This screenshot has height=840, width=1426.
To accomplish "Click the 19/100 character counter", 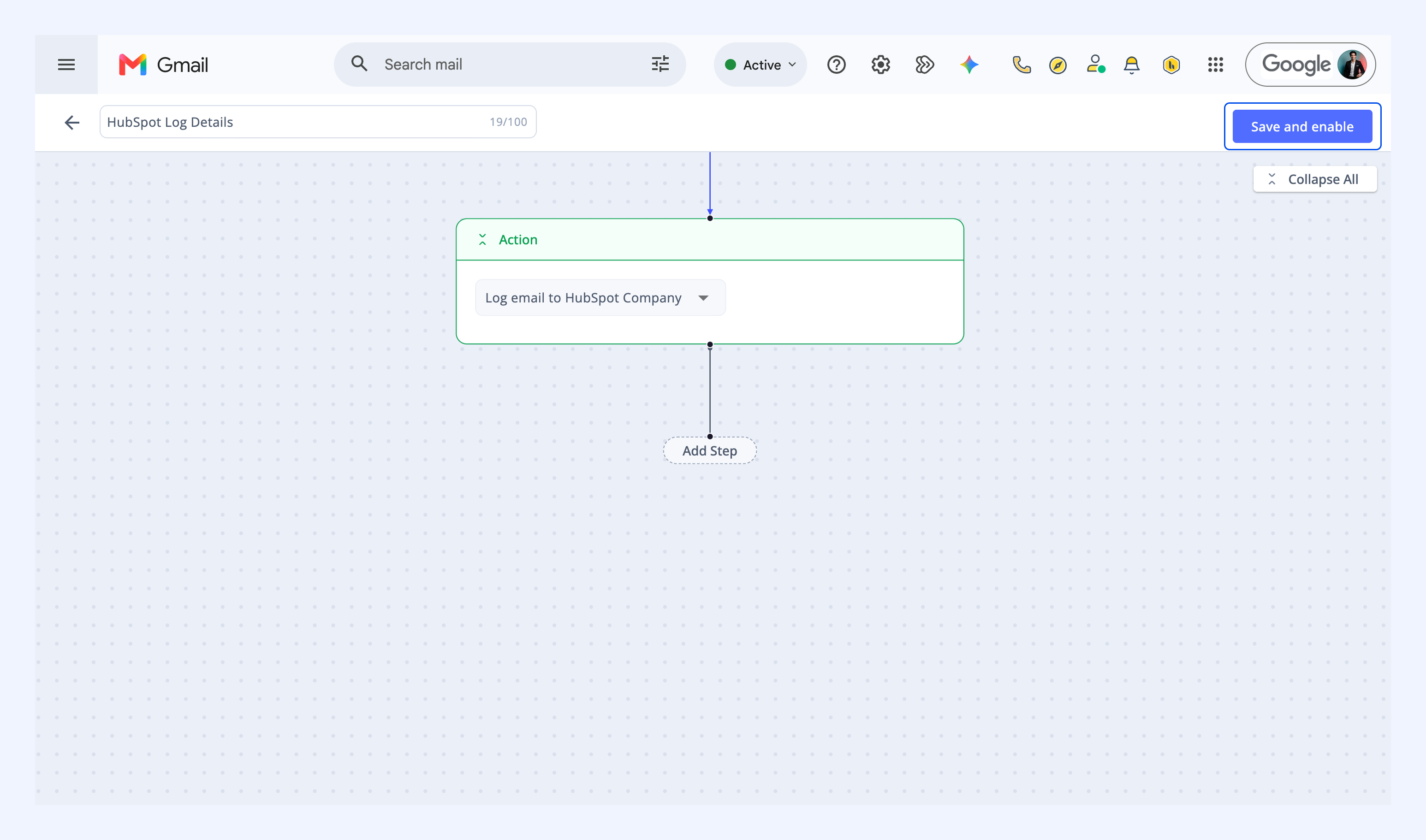I will 508,122.
